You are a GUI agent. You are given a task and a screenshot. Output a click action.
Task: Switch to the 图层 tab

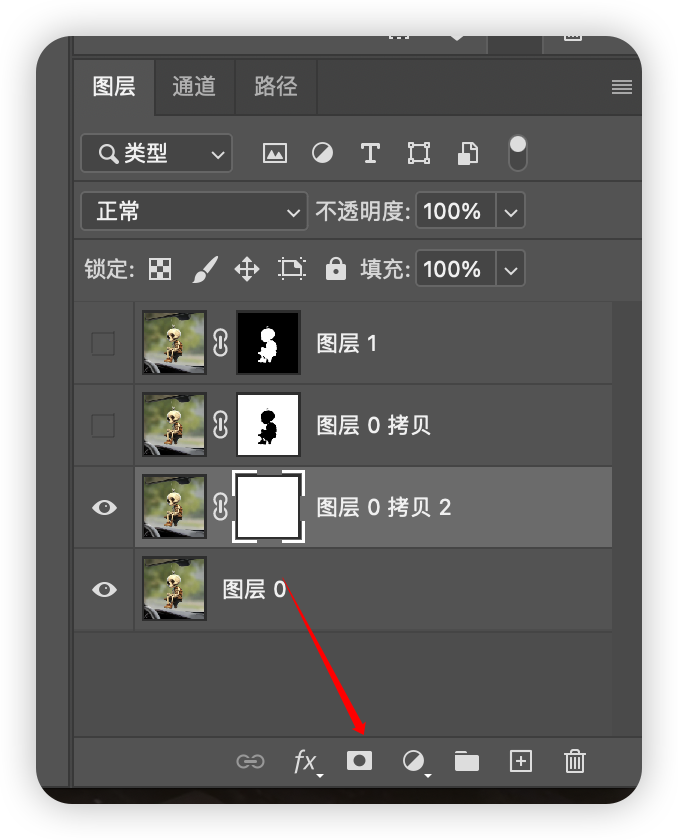tap(114, 87)
